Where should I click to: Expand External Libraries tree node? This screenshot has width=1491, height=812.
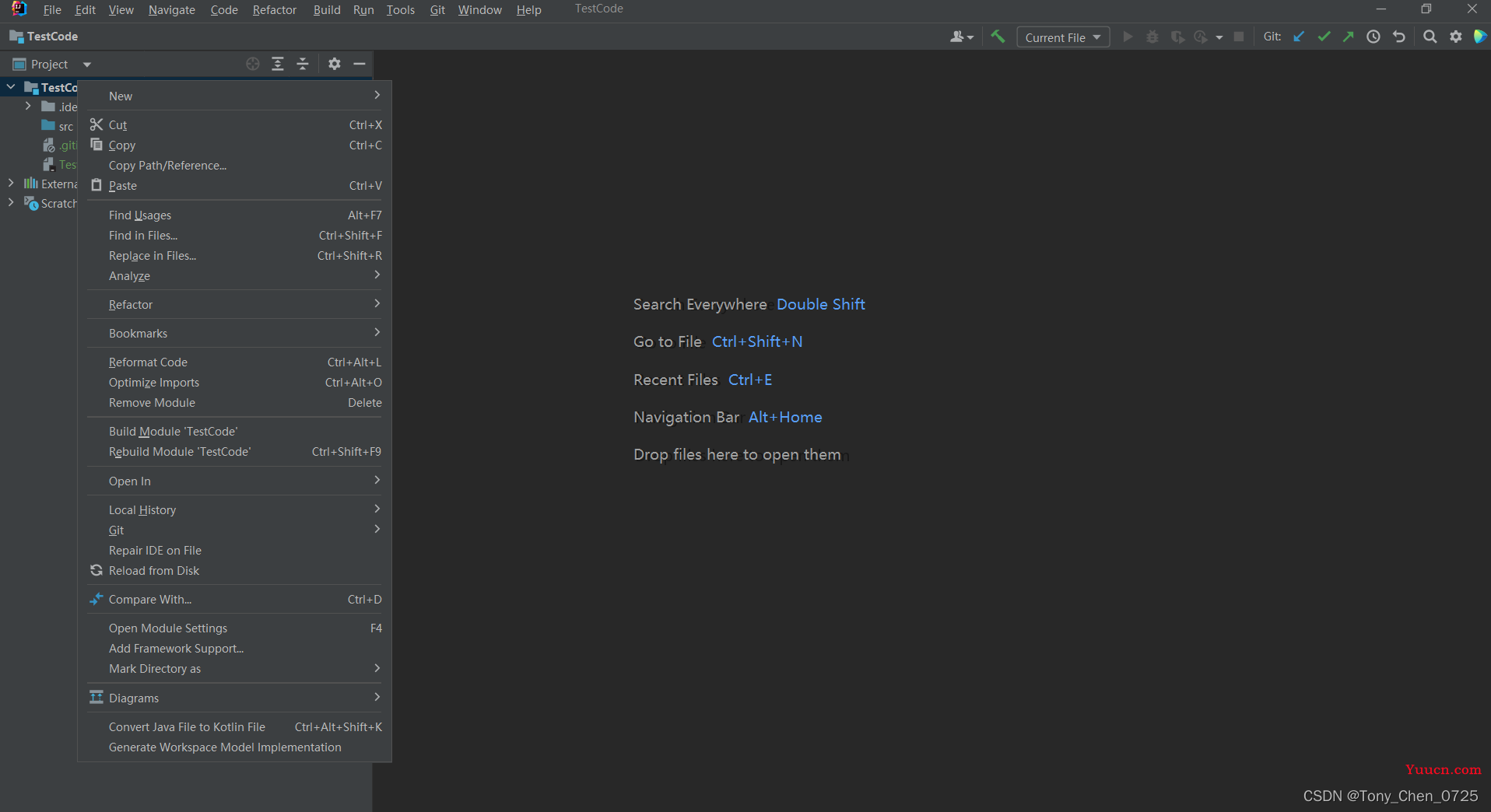[x=11, y=184]
